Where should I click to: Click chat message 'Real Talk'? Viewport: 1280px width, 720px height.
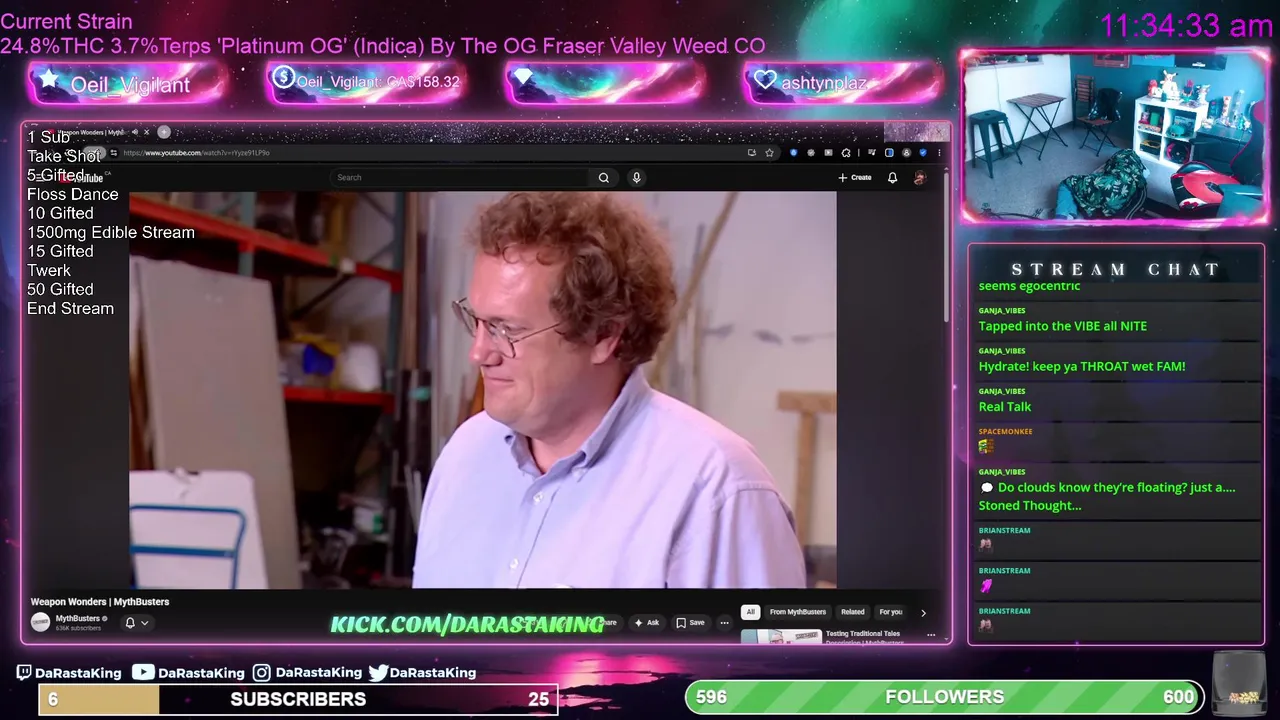(x=1005, y=407)
